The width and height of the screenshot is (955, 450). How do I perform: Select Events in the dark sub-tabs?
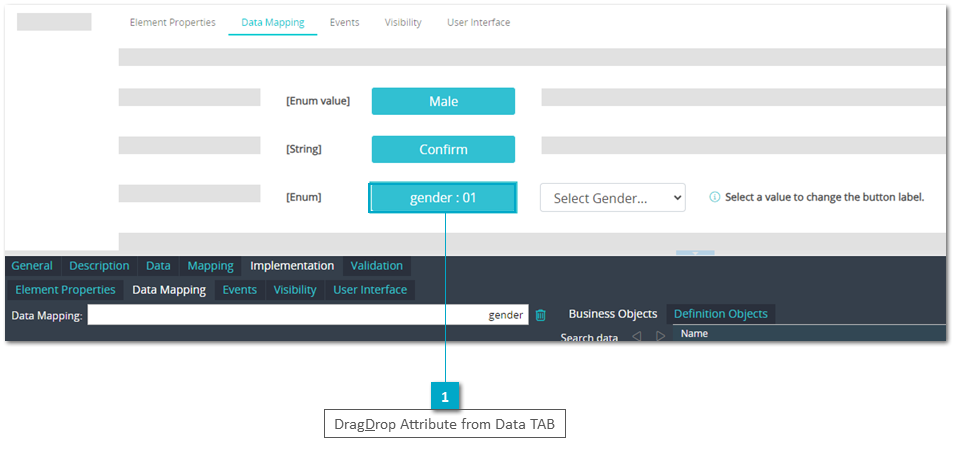tap(239, 290)
